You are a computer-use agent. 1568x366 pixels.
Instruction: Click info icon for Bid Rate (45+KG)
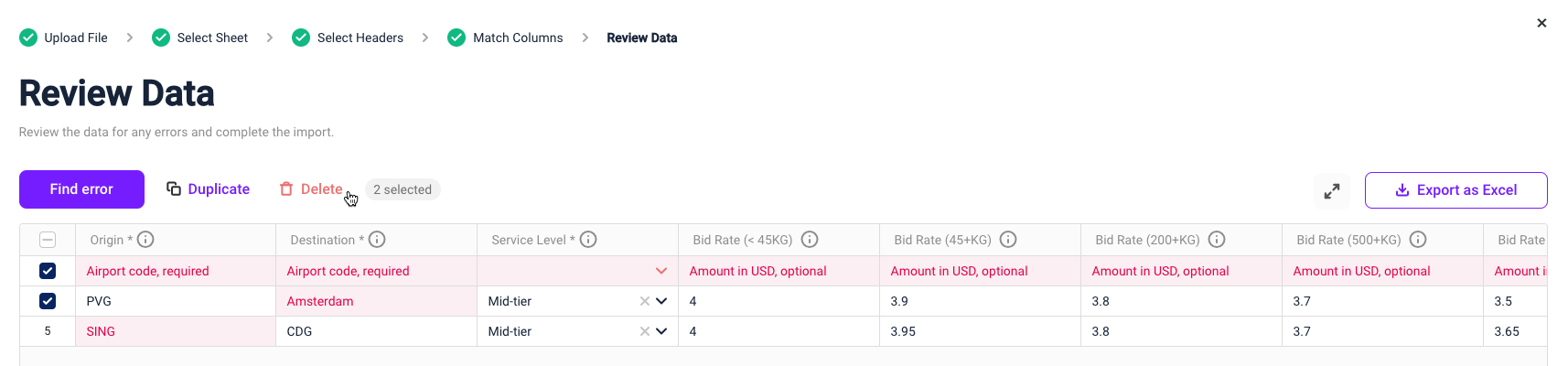1008,240
